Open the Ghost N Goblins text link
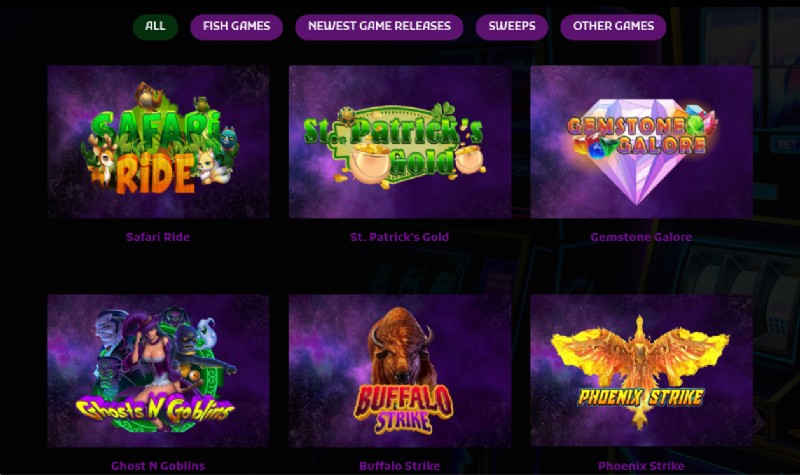 (x=158, y=466)
